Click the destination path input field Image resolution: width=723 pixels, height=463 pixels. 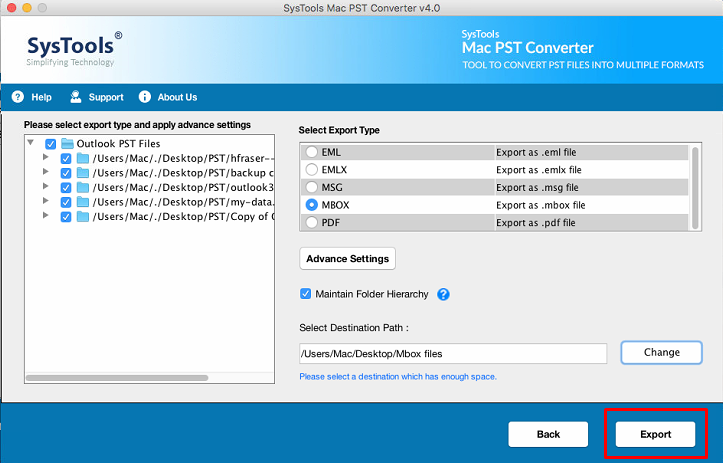[x=453, y=353]
